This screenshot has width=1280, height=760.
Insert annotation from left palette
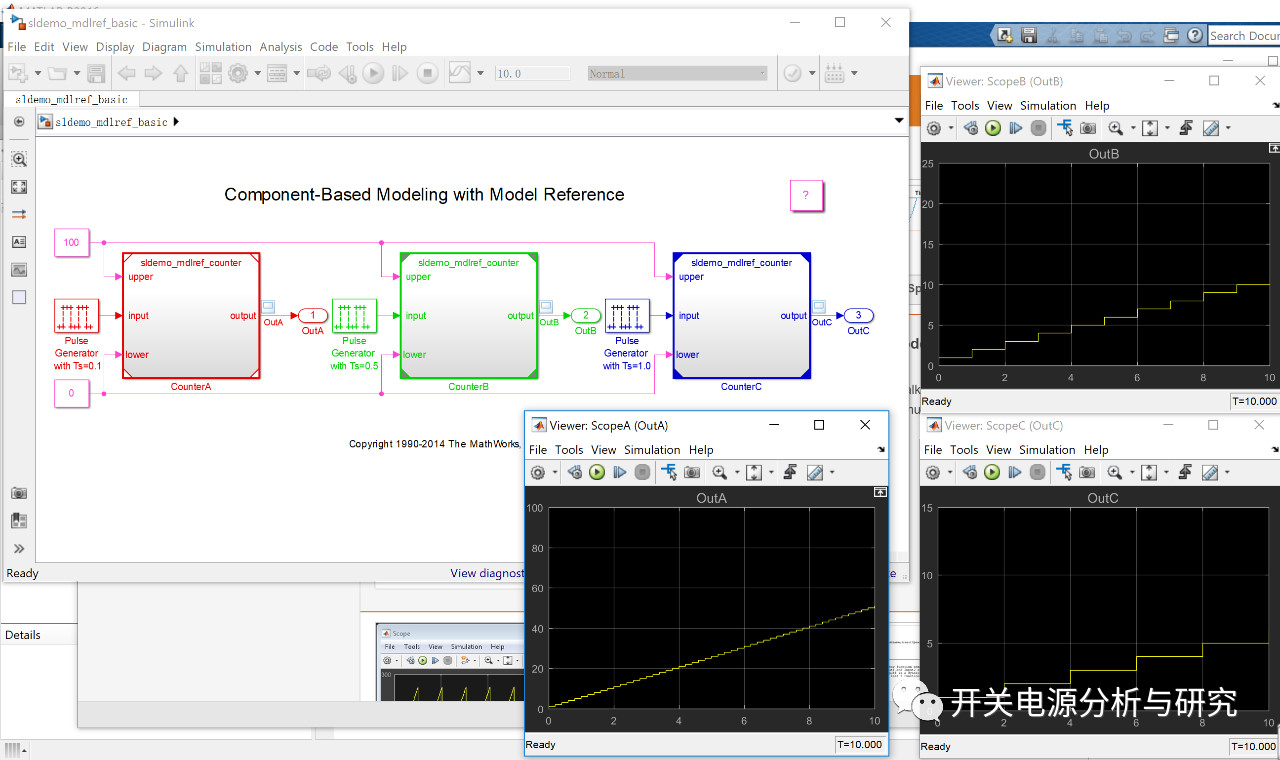pyautogui.click(x=19, y=242)
